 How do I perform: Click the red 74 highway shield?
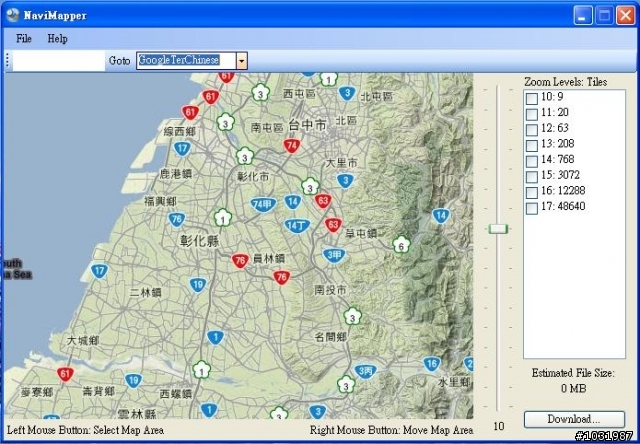click(x=291, y=146)
